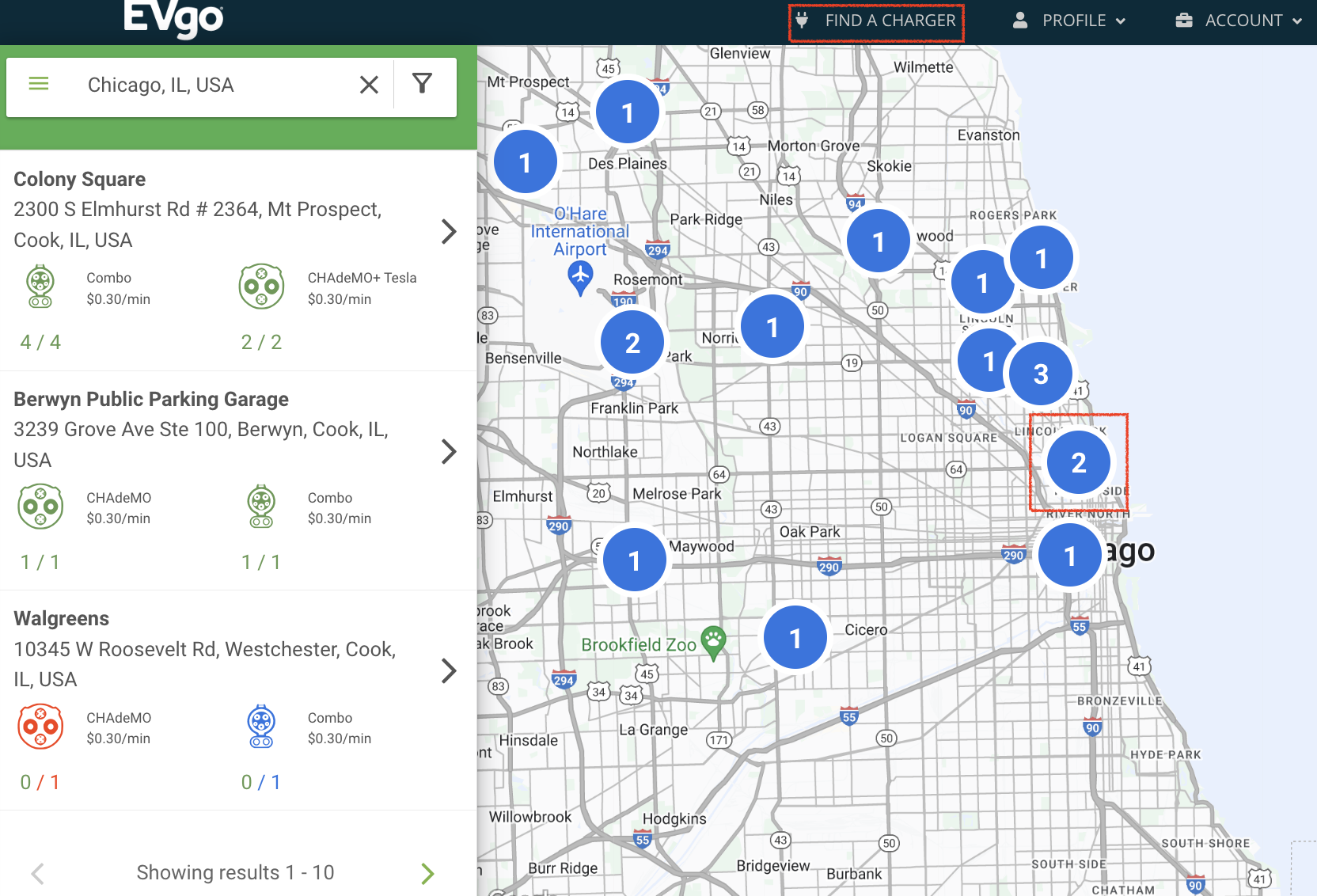
Task: Select Colony Square station title
Action: click(80, 179)
